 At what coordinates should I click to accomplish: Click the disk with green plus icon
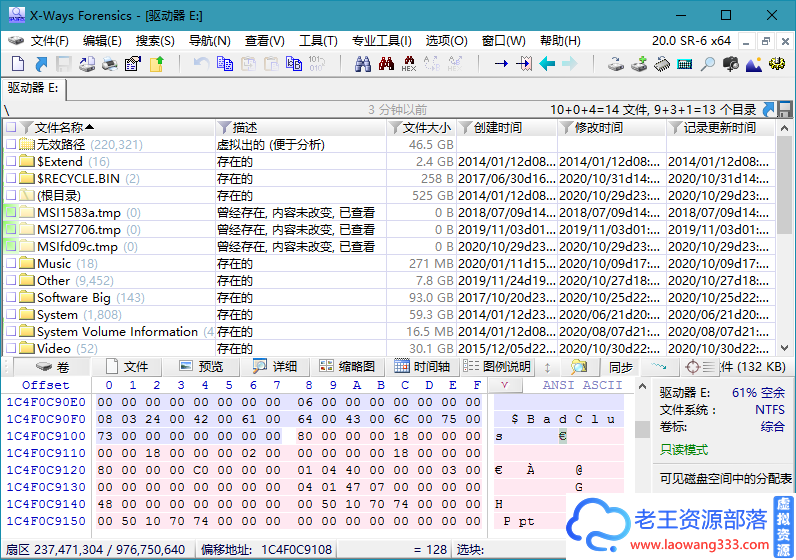point(639,64)
